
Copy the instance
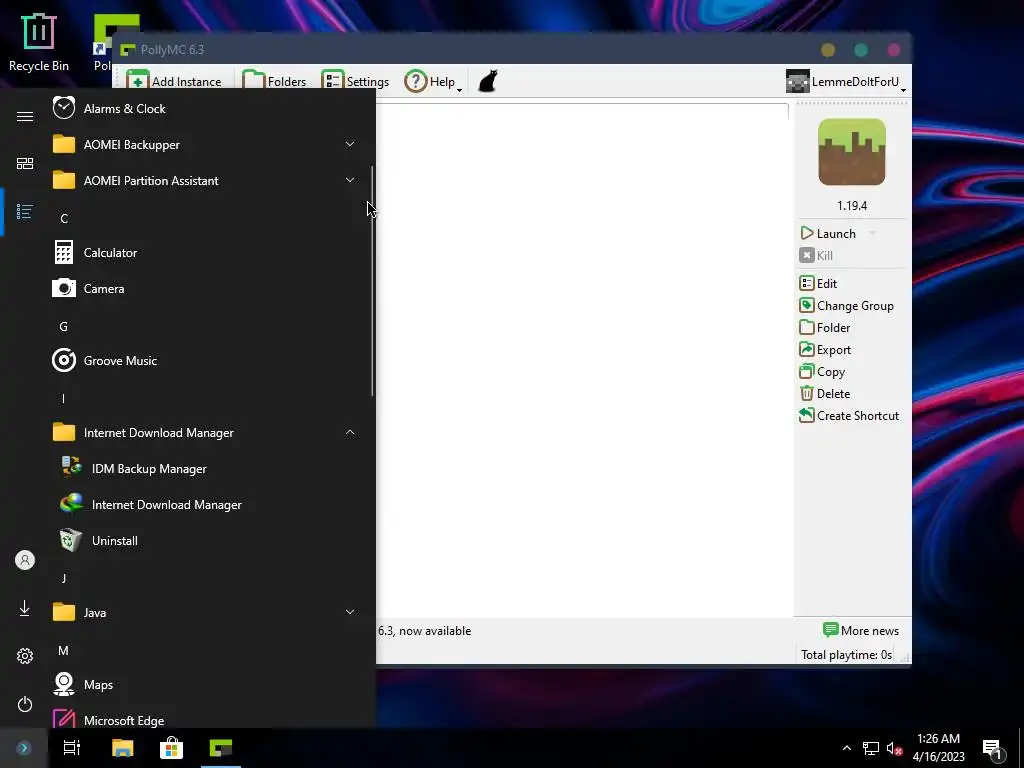(x=822, y=372)
